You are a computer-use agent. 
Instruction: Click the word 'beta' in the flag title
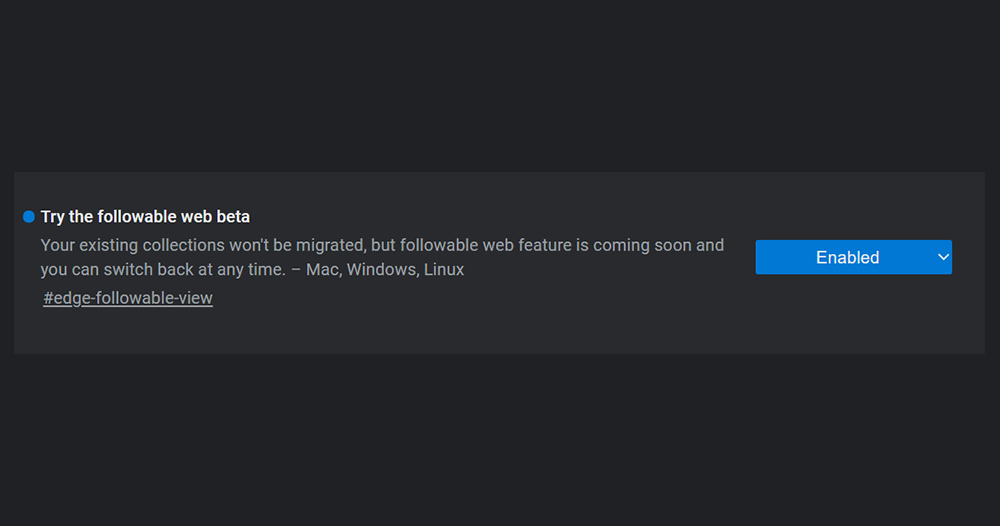click(x=233, y=217)
